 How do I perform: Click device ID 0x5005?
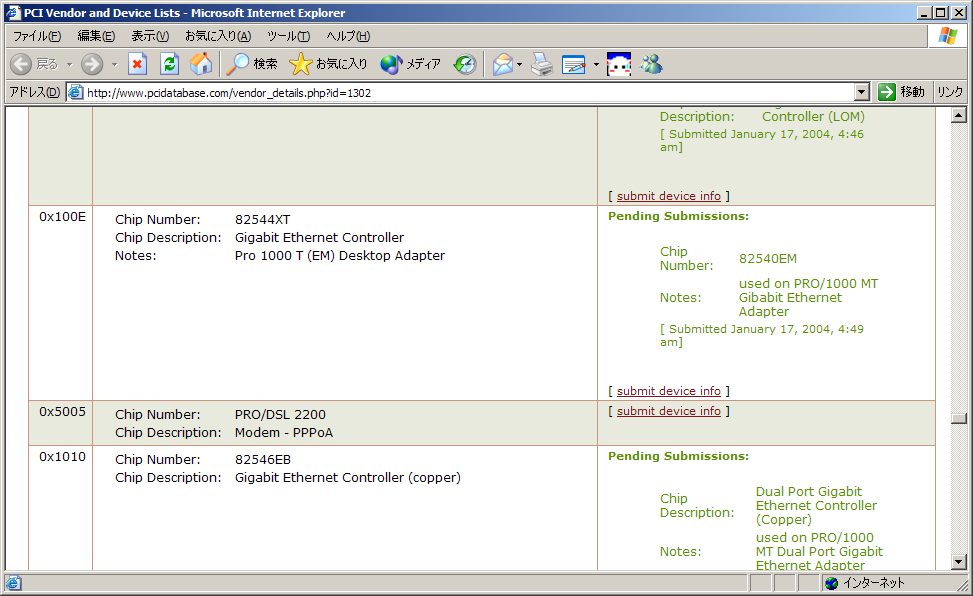(x=63, y=412)
